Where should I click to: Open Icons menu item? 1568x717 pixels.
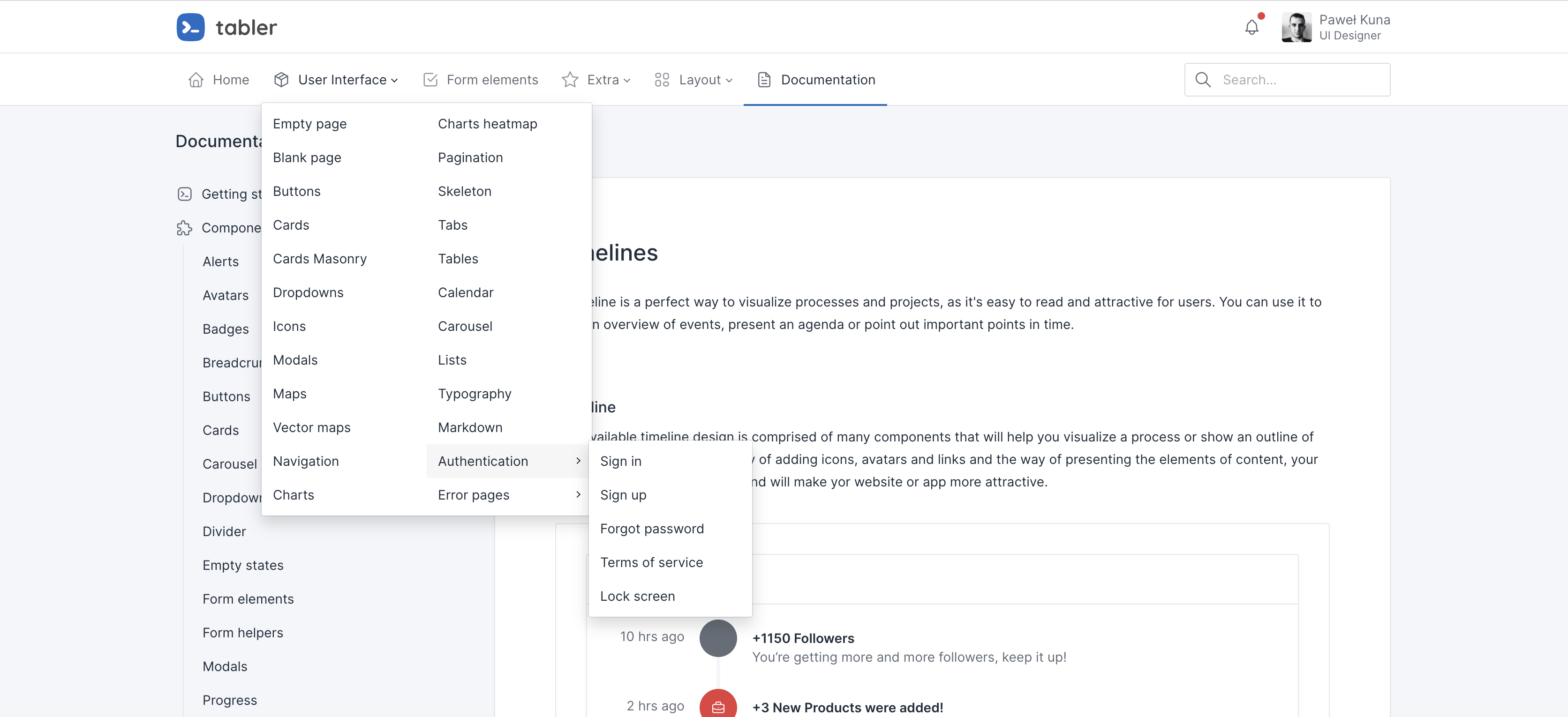coord(345,326)
